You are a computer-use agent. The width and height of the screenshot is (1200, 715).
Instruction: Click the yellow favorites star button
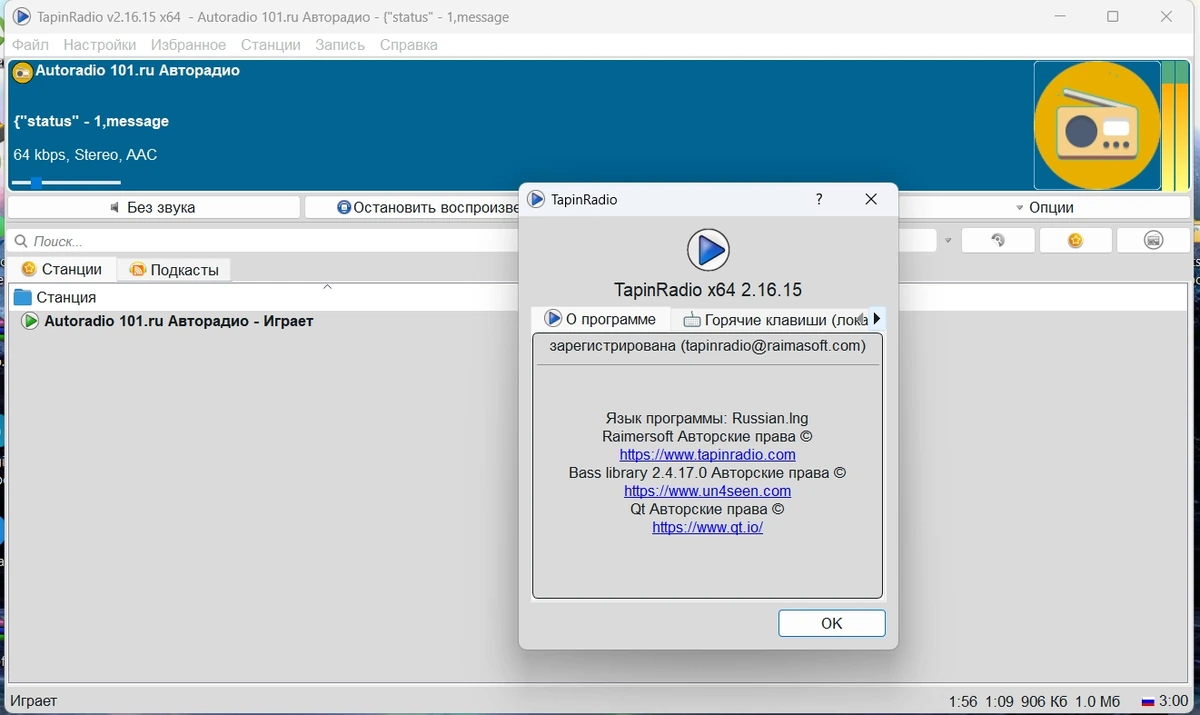pos(1076,241)
